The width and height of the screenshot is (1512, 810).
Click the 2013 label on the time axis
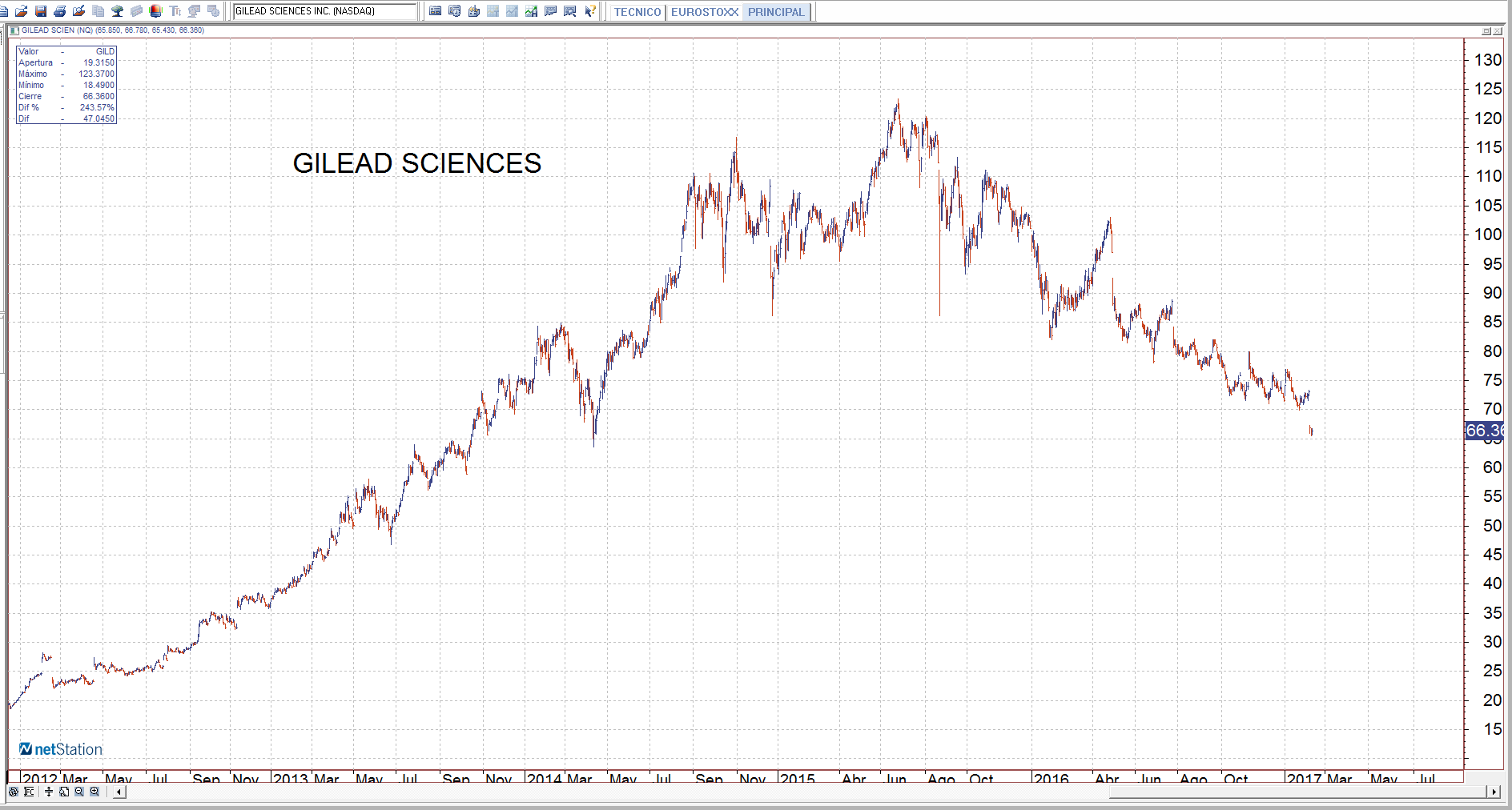tap(291, 778)
